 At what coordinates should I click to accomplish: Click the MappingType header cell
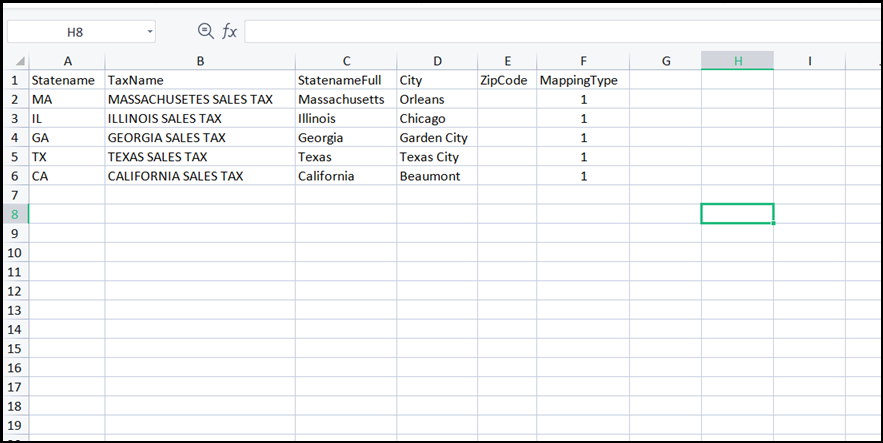[x=583, y=80]
